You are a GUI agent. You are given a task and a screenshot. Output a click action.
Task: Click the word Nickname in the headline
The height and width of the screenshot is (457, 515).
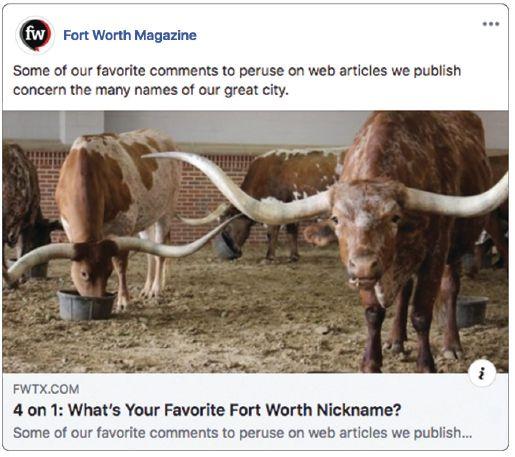(x=359, y=410)
